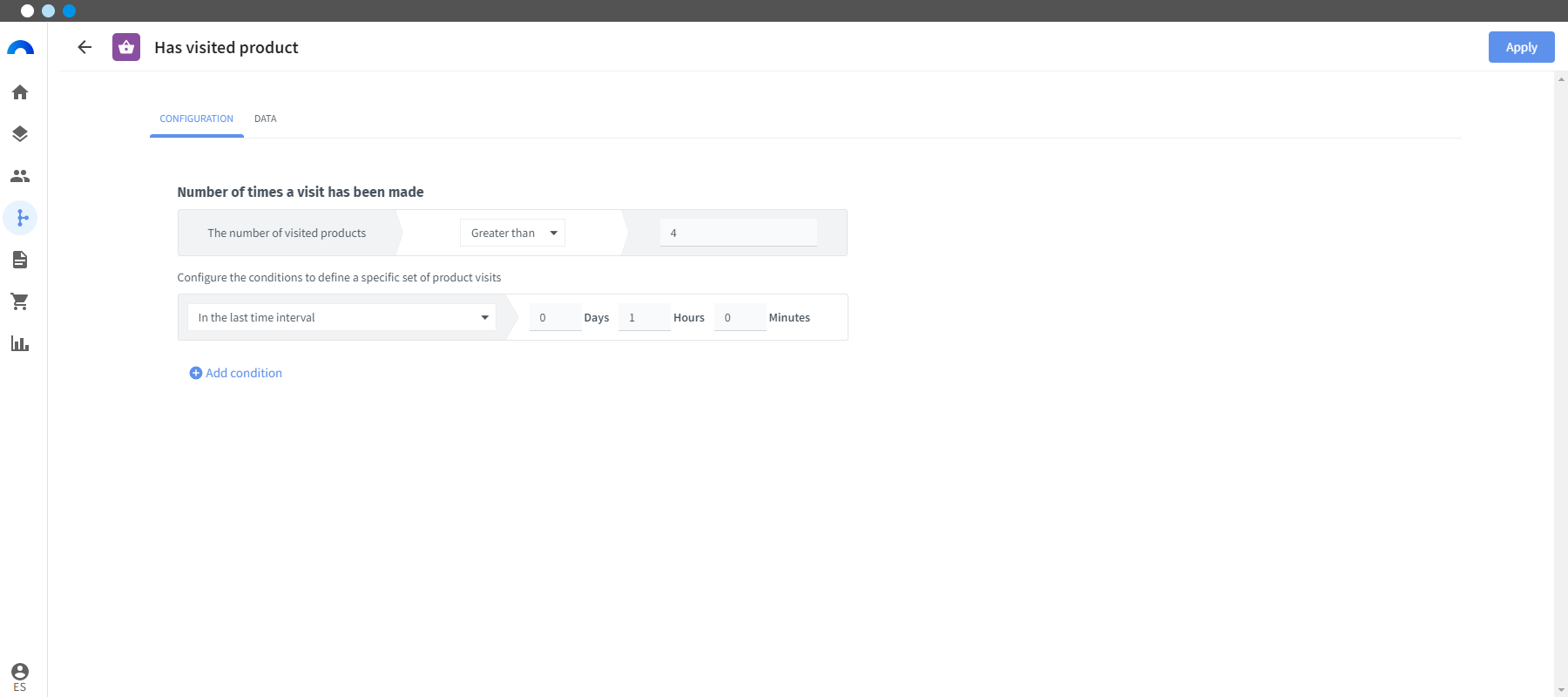Open the documents section in the sidebar
The width and height of the screenshot is (1568, 697).
point(20,260)
